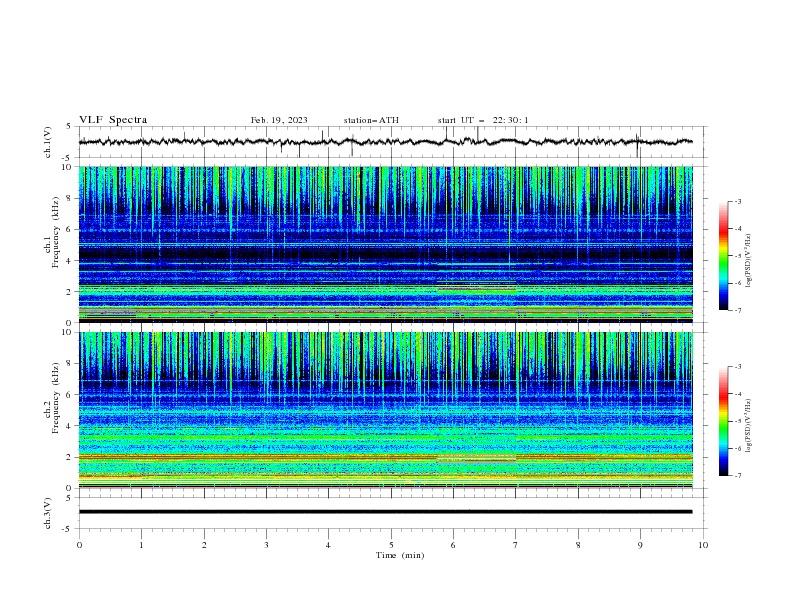Select the date text "Feb. 19, 2023"
This screenshot has height=612, width=792.
pos(279,120)
